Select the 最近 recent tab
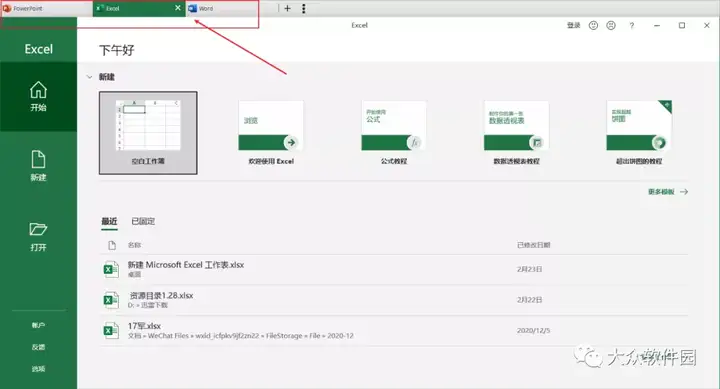The width and height of the screenshot is (720, 389). click(x=109, y=221)
